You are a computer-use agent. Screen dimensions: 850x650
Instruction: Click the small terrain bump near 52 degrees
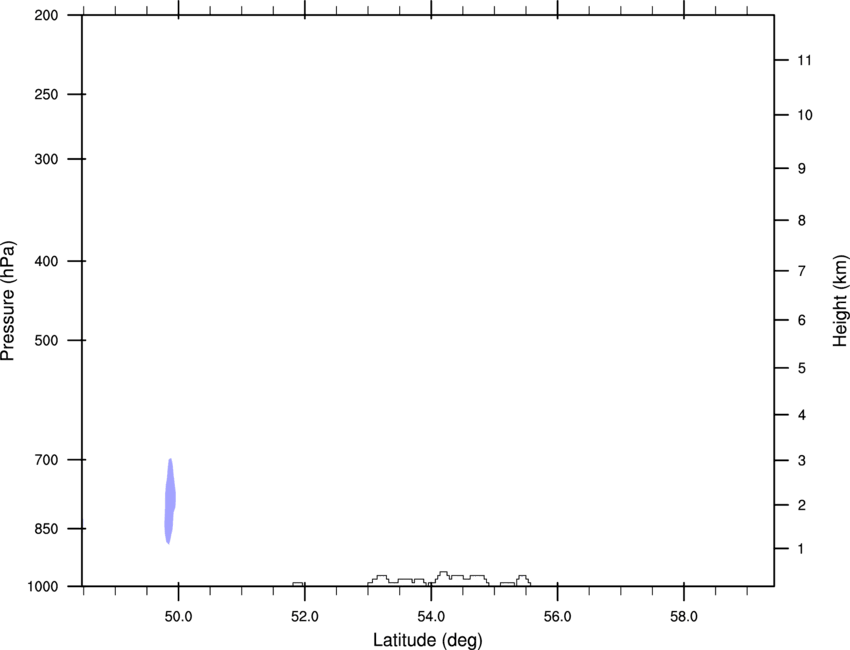coord(298,584)
